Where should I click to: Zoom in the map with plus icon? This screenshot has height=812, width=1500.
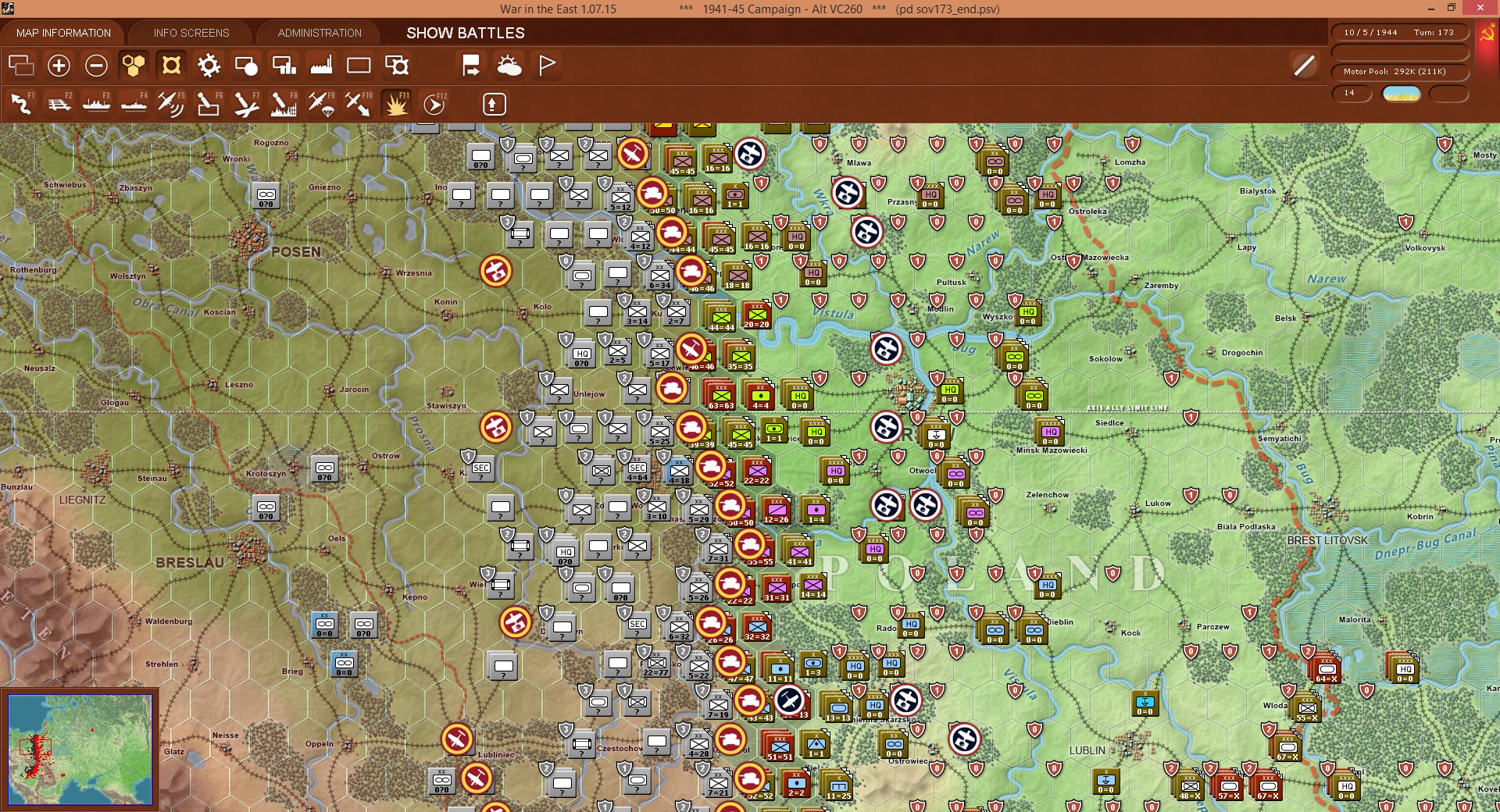coord(59,66)
